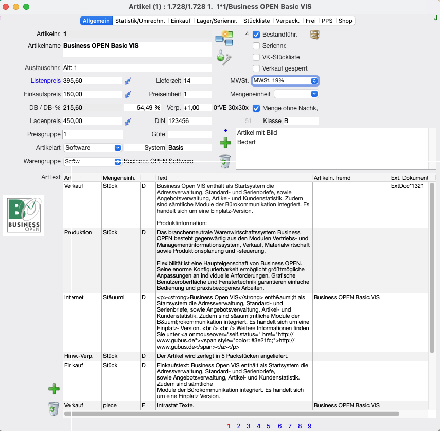Click the Preisgruppe input field
444x435 pixels.
click(x=93, y=134)
